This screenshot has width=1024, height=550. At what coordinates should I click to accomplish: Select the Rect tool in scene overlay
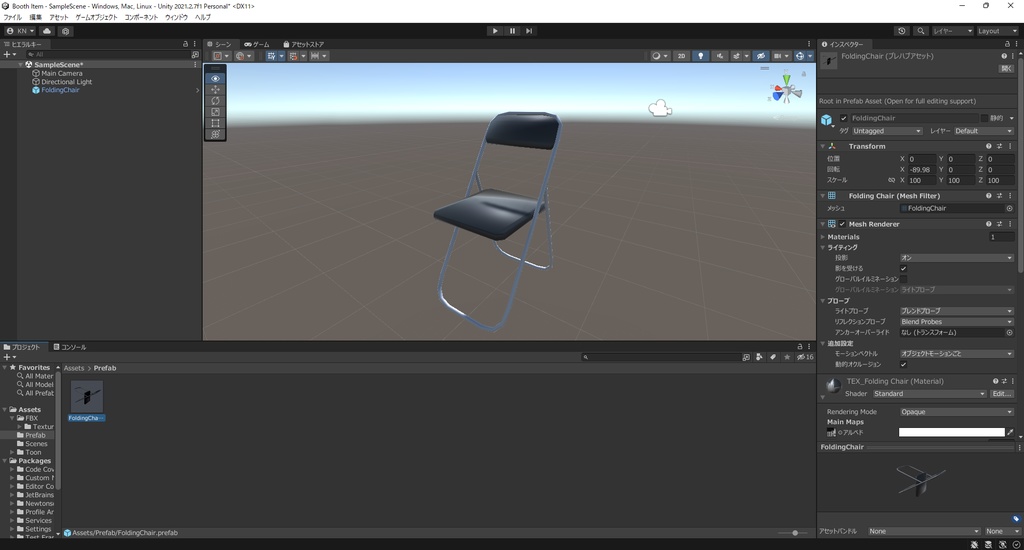(x=216, y=123)
